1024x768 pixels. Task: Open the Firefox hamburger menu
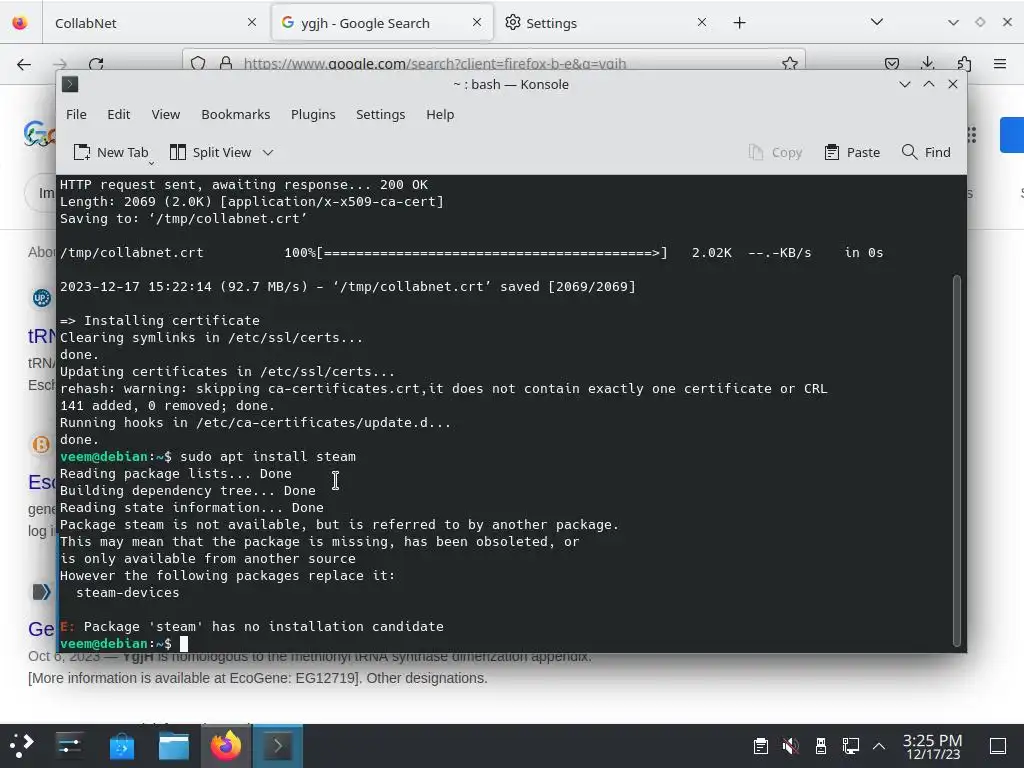pyautogui.click(x=1000, y=63)
